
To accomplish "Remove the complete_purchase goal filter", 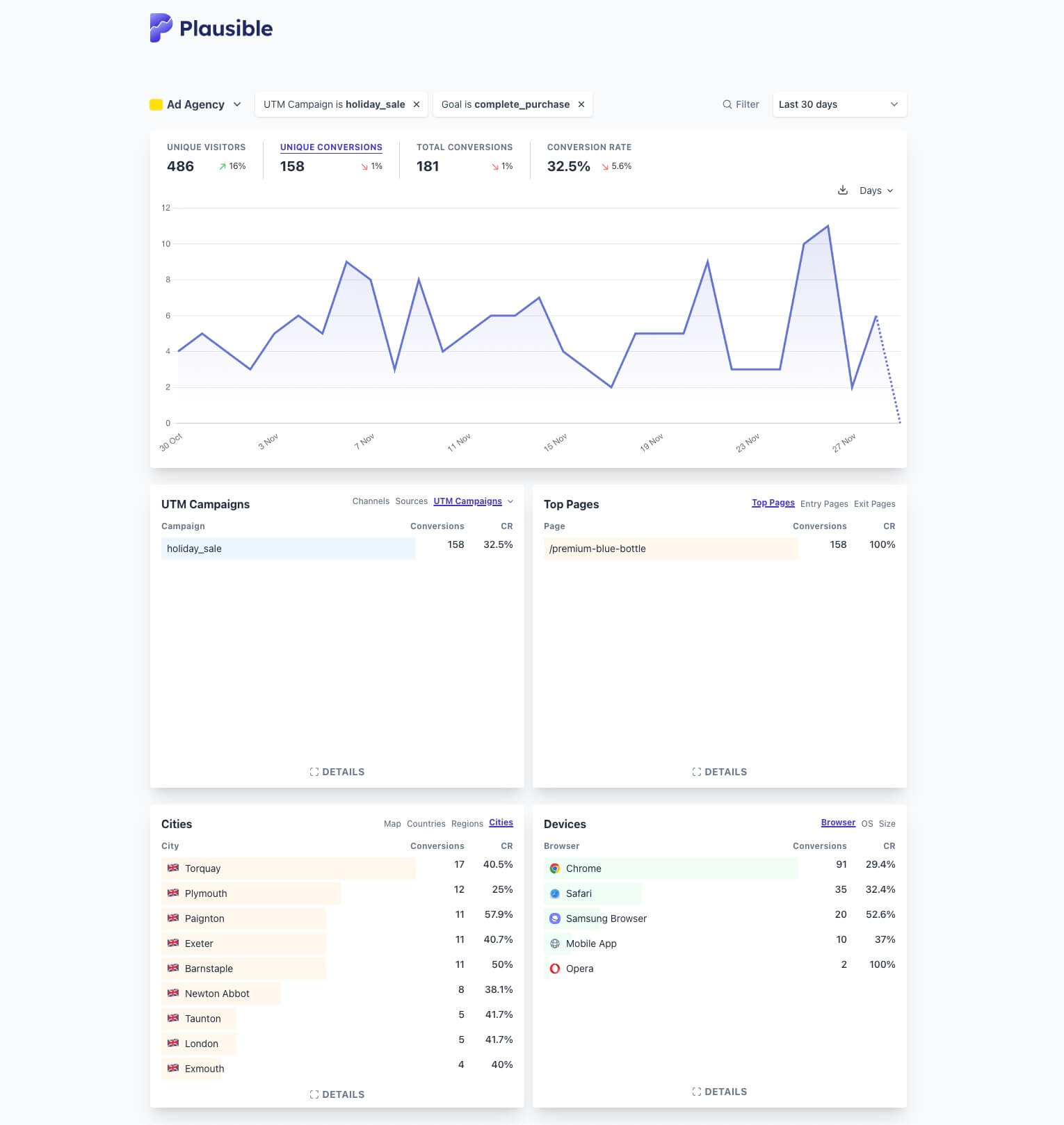I will coord(581,104).
